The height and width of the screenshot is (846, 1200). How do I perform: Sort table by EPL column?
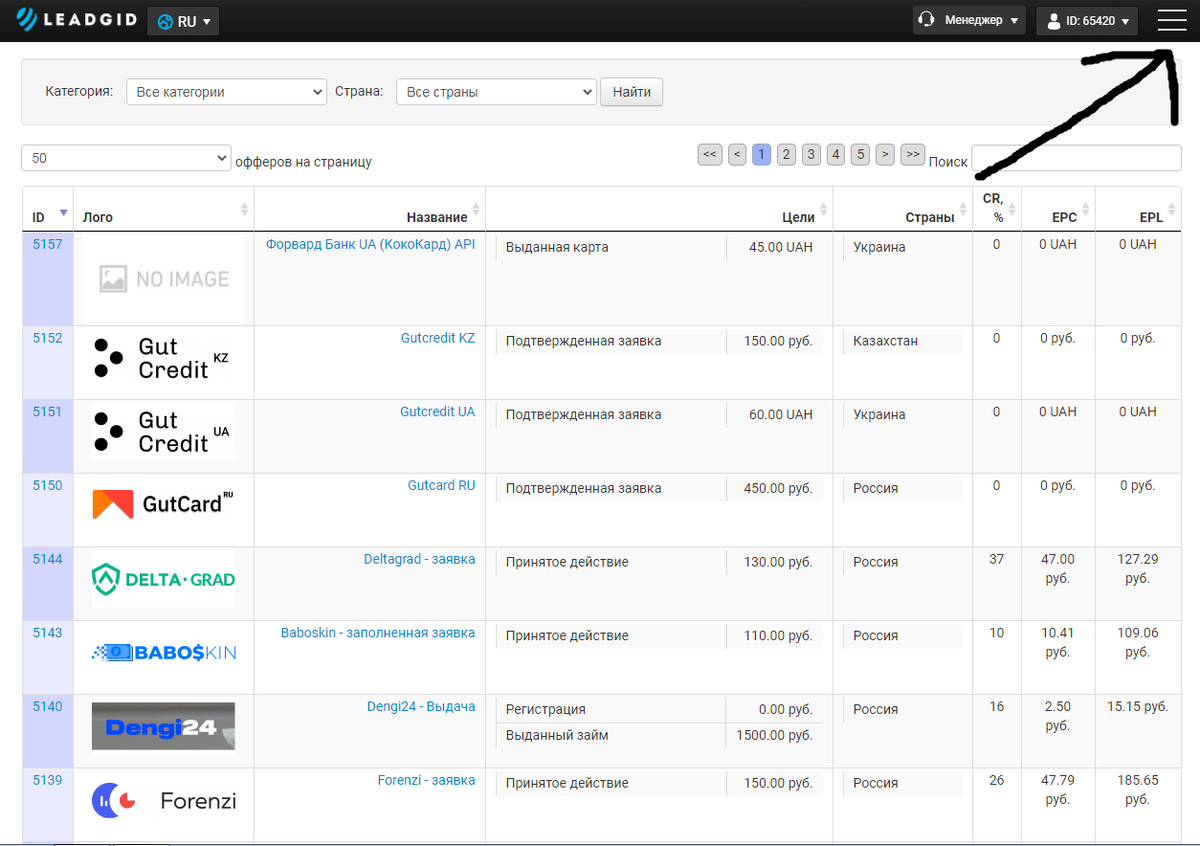pos(1138,209)
